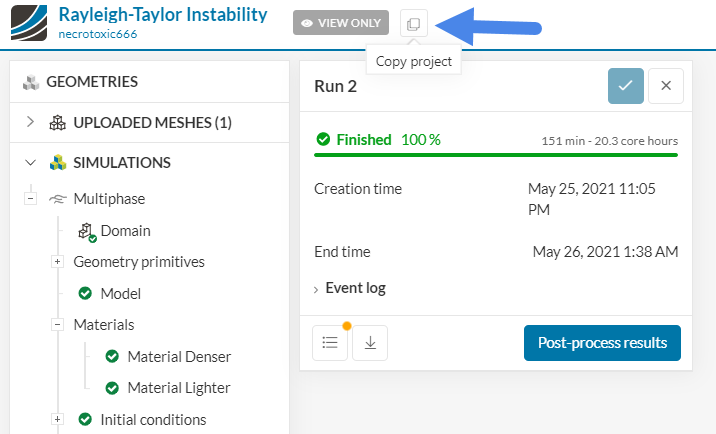This screenshot has height=434, width=716.
Task: Click the Uploaded Meshes icon
Action: click(58, 122)
